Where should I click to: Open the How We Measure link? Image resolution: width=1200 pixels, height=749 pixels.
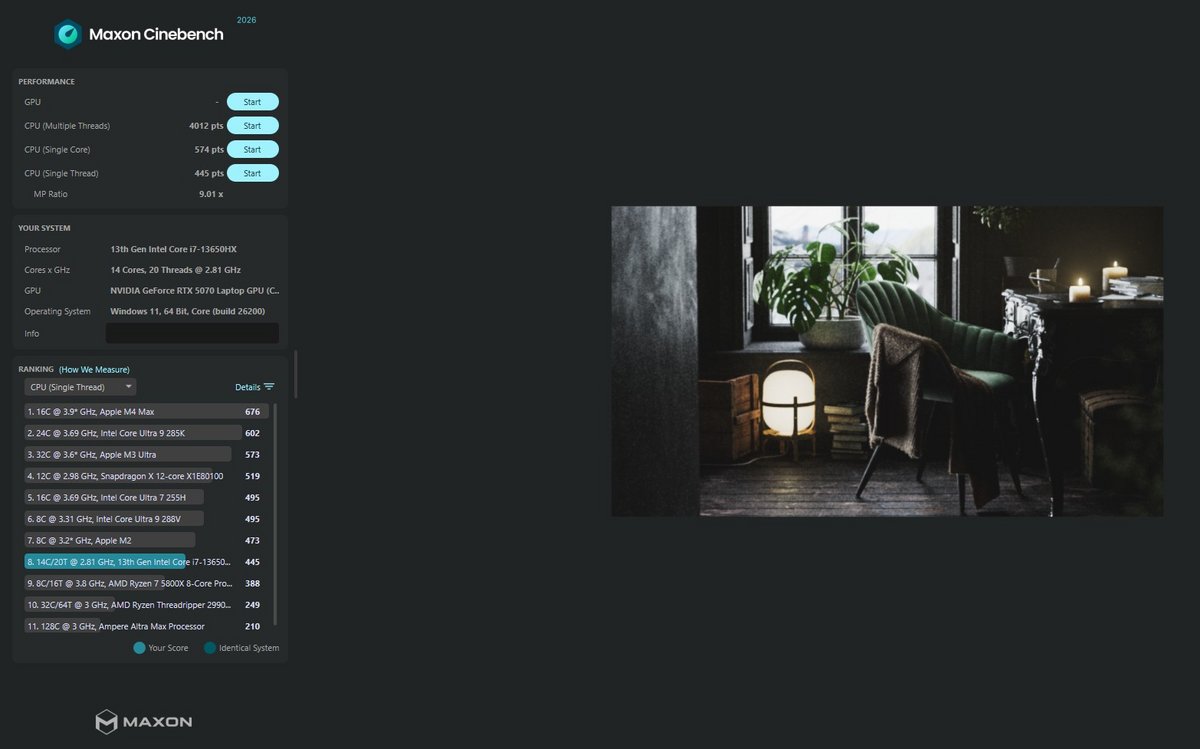[94, 370]
